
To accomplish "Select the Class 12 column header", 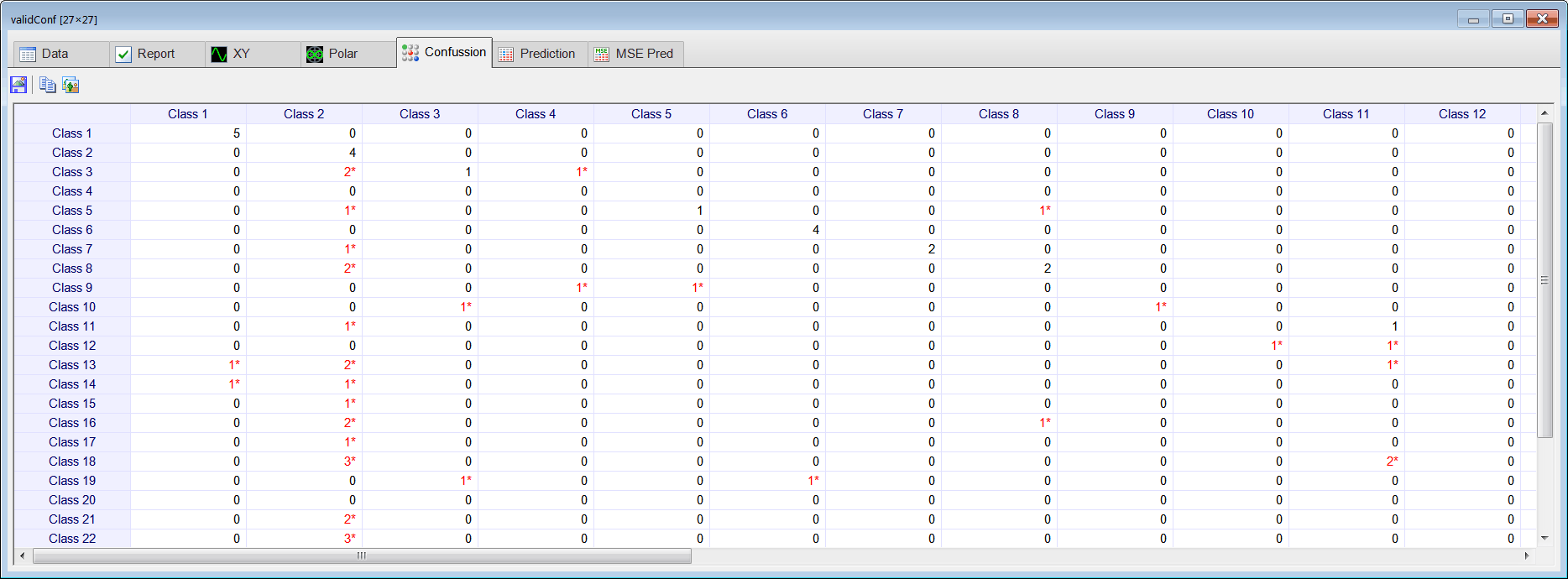I will pyautogui.click(x=1462, y=114).
